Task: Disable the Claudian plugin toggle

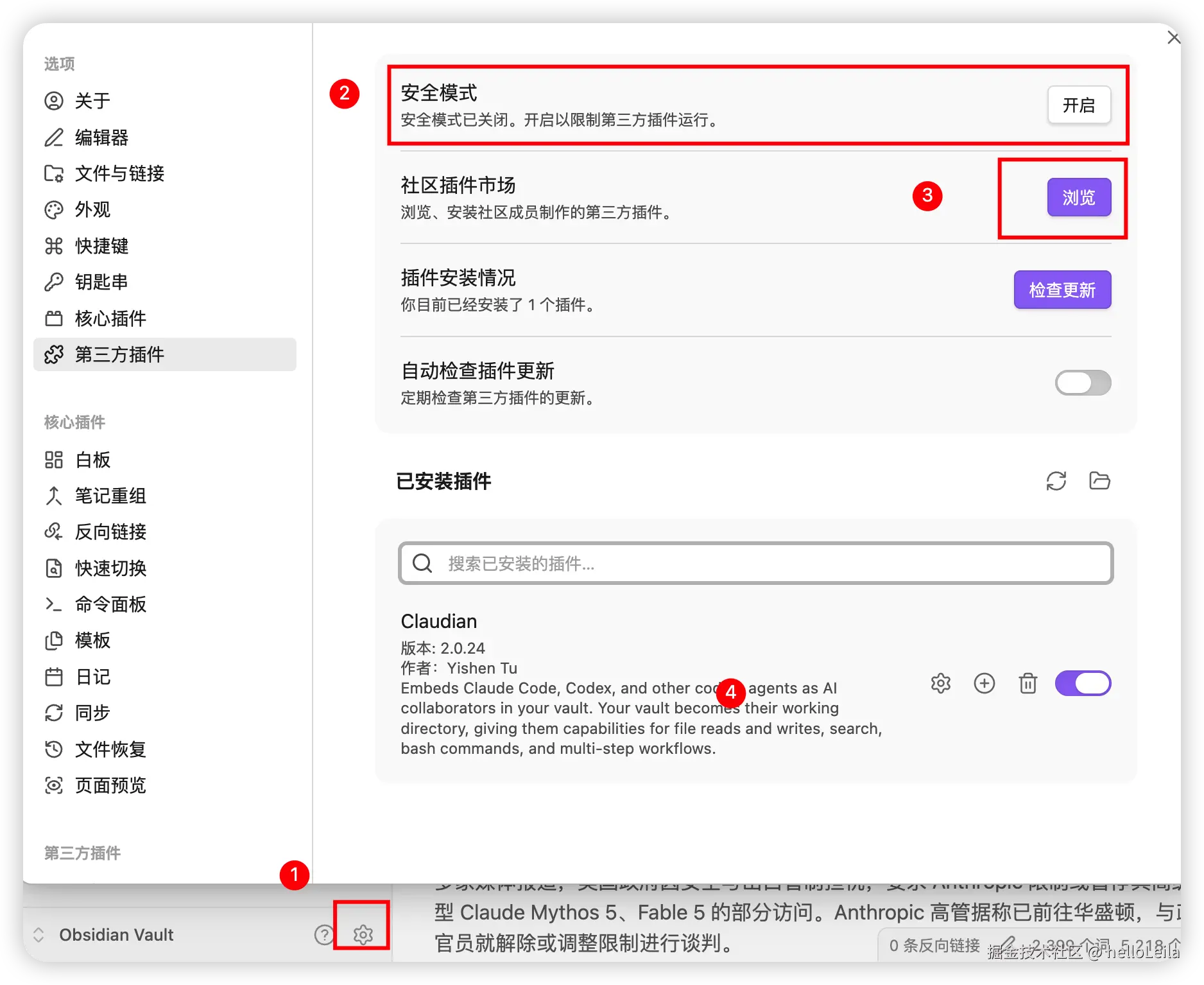Action: 1083,683
